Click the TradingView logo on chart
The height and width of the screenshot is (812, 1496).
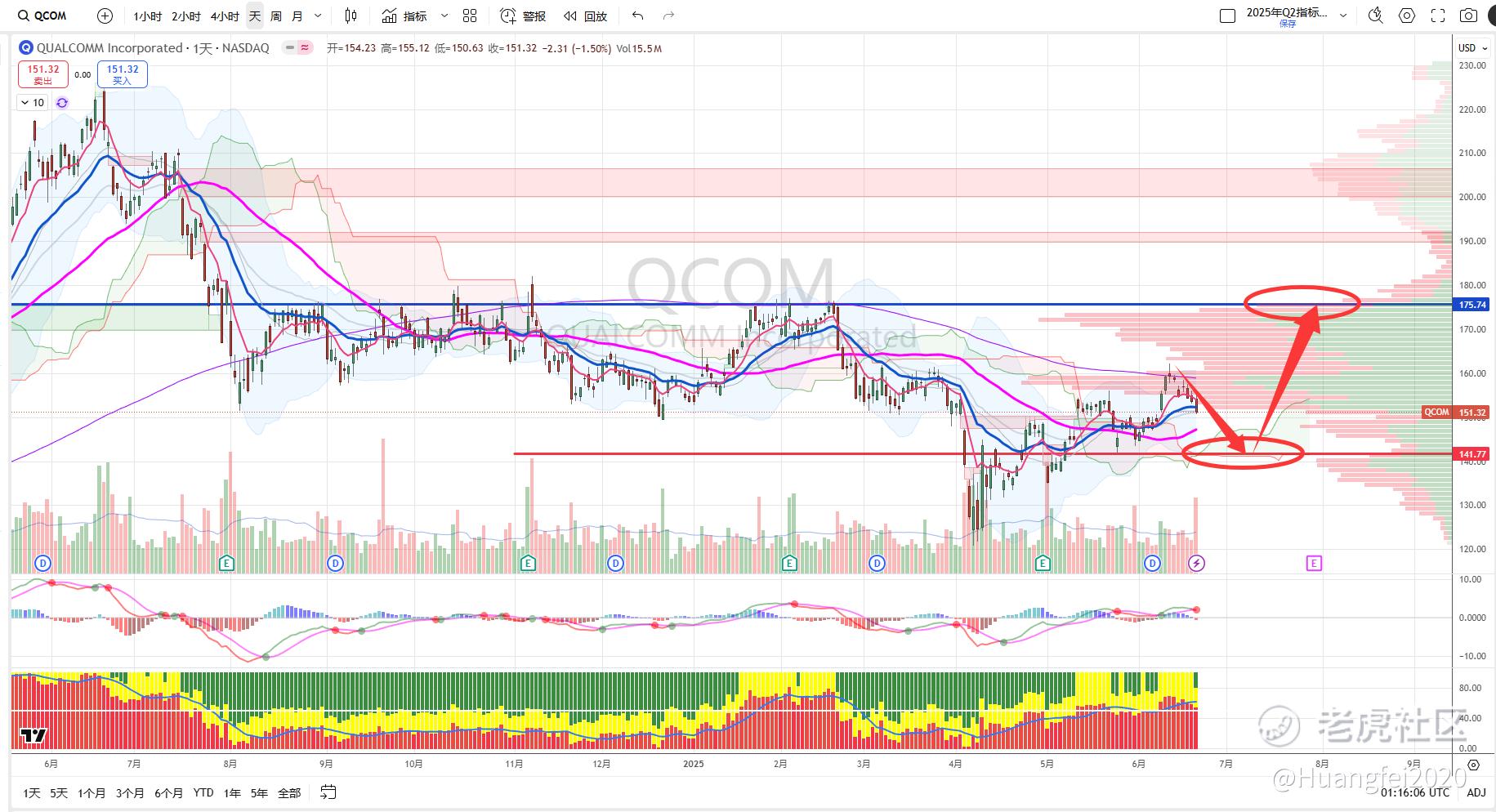pos(33,735)
